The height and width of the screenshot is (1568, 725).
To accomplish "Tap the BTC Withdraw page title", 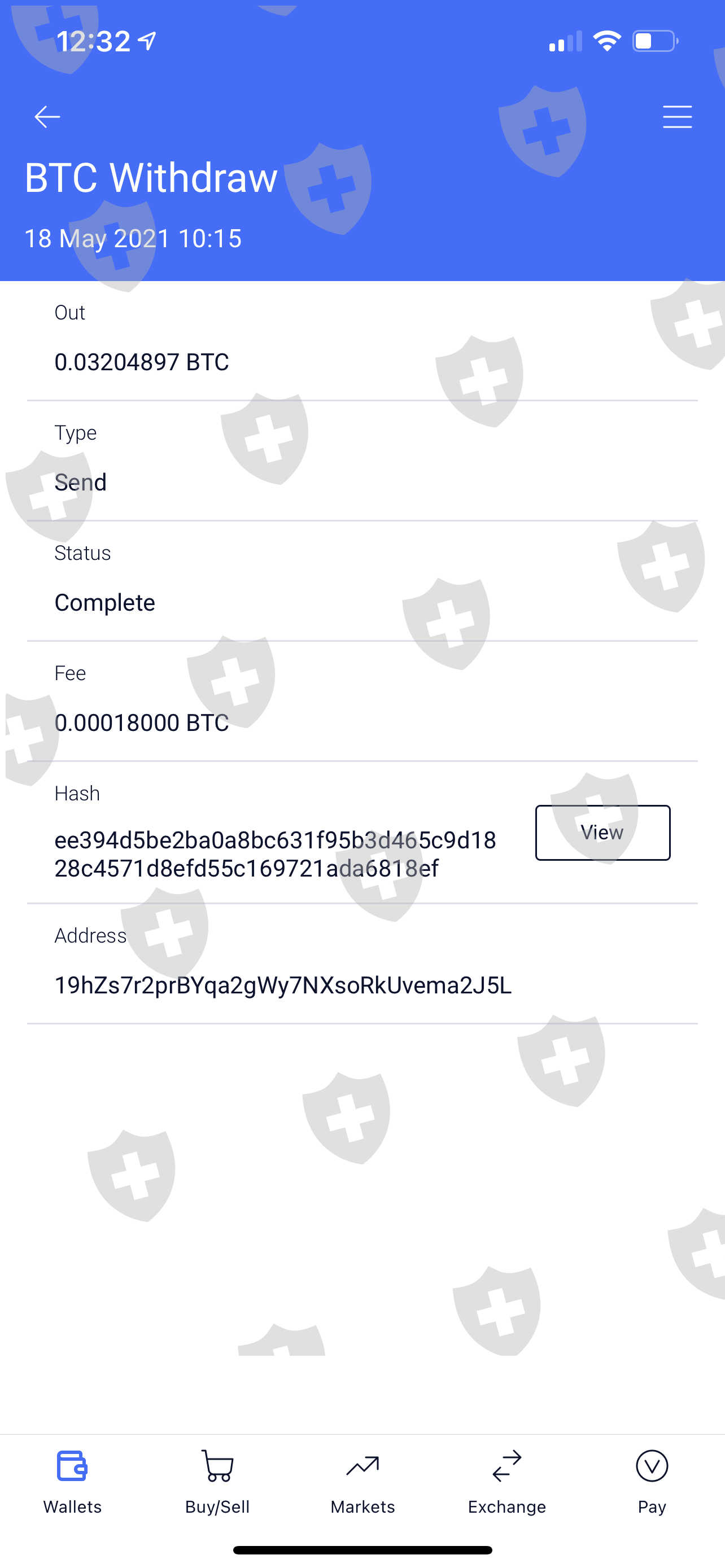I will coord(151,178).
